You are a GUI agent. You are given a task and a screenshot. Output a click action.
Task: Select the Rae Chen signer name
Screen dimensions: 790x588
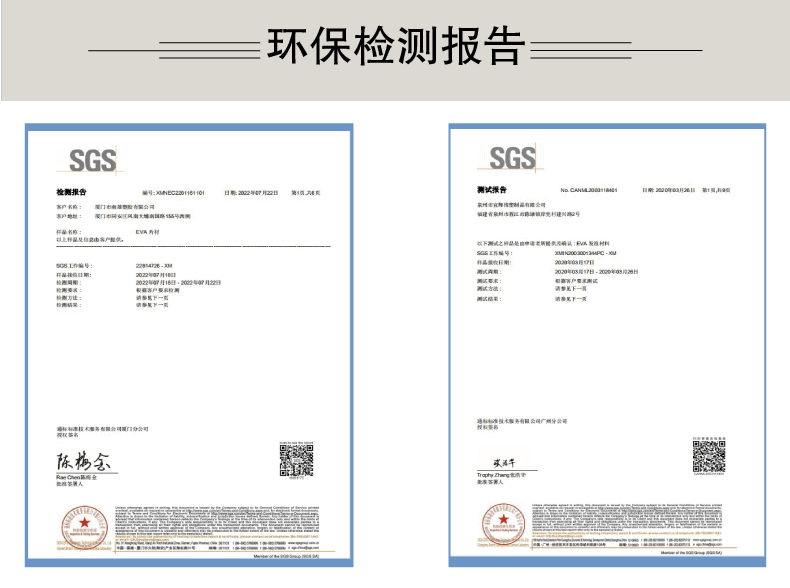click(x=76, y=477)
